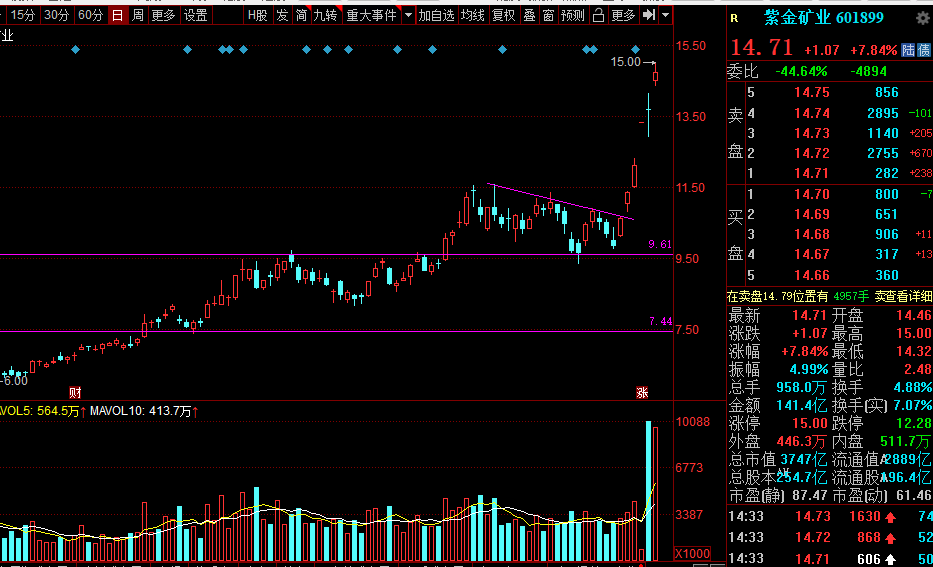Click the 陆 Stock Connect badge

coord(908,50)
